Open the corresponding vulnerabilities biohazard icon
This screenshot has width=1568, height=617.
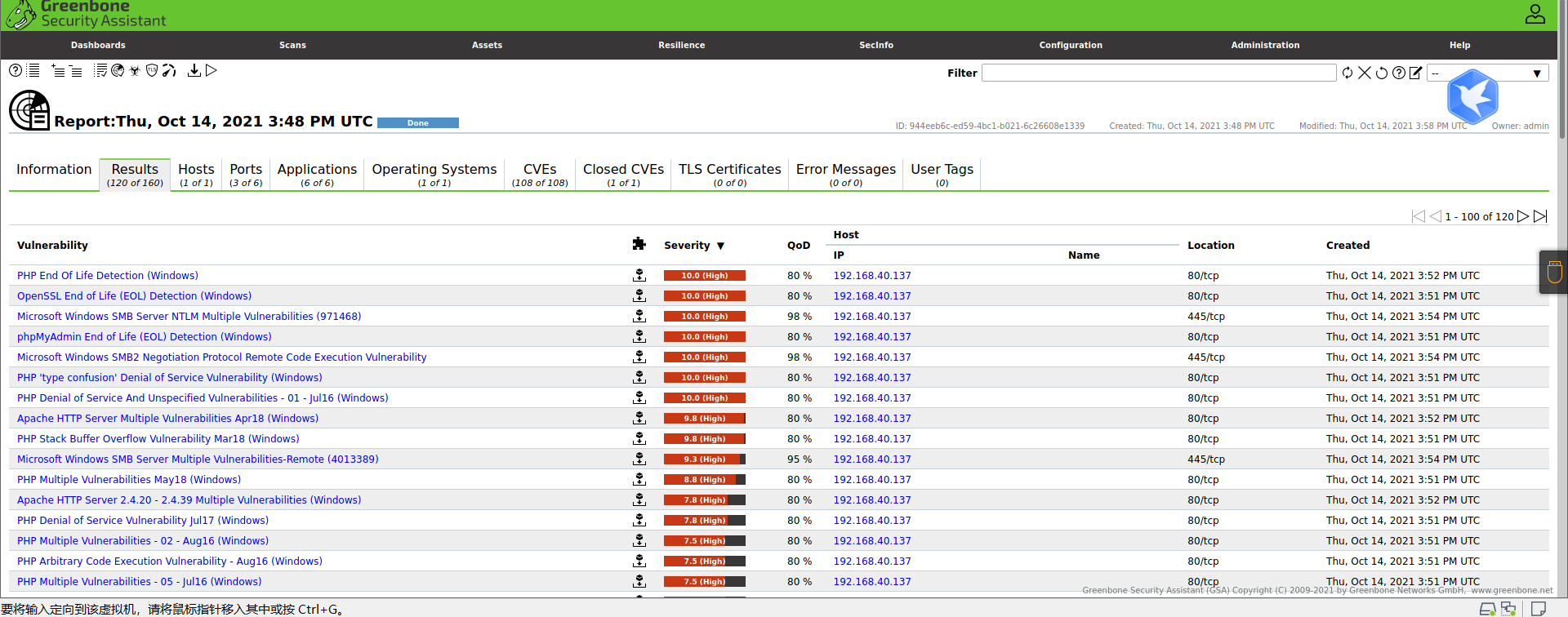point(135,71)
